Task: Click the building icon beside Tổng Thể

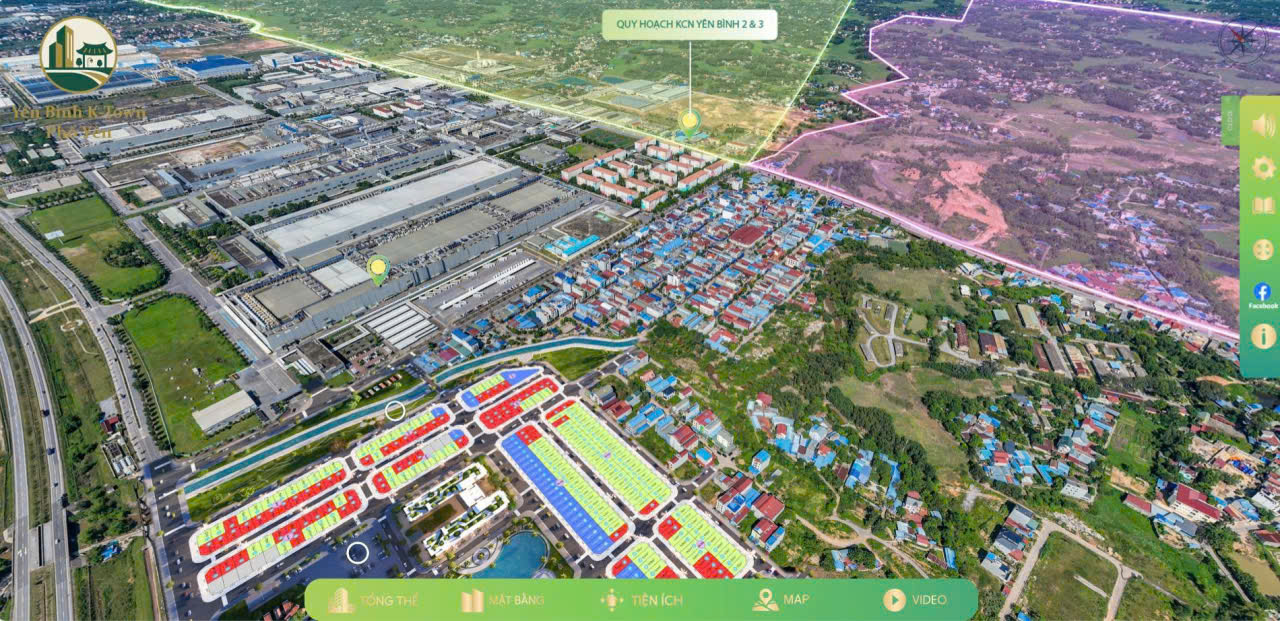Action: (341, 600)
